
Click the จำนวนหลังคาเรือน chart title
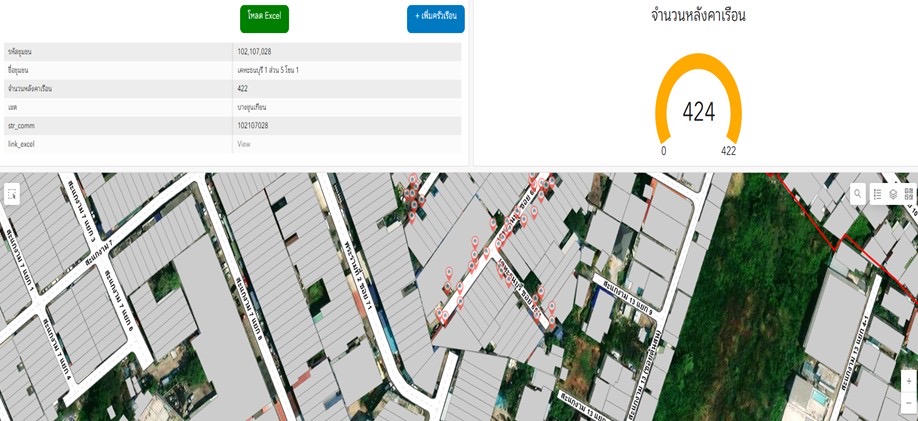[698, 16]
